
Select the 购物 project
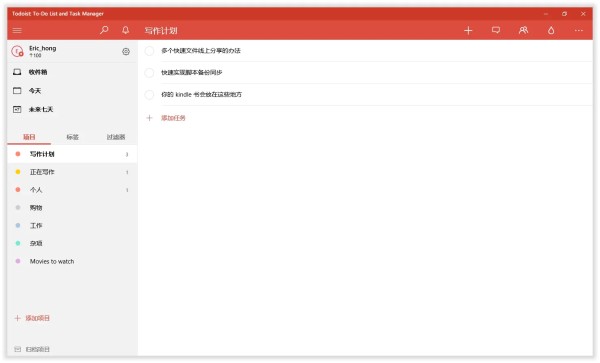(72, 208)
